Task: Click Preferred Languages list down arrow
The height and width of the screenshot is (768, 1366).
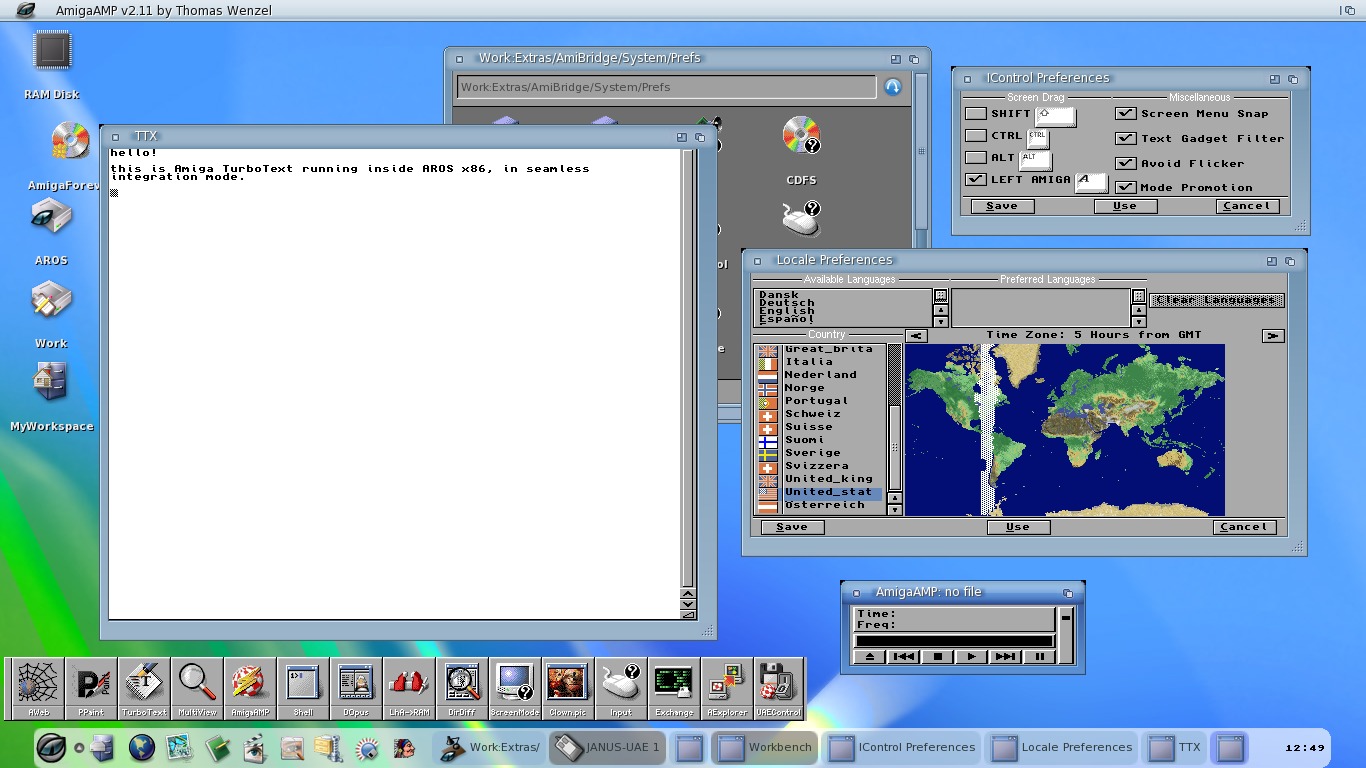Action: click(x=1138, y=322)
